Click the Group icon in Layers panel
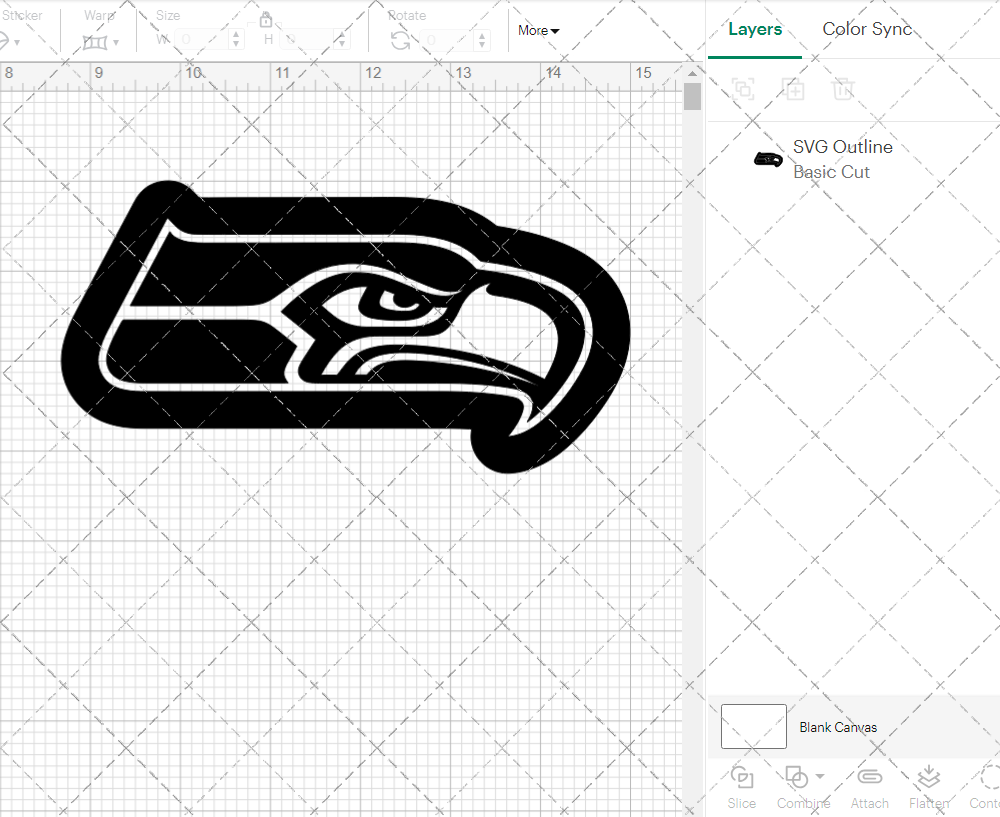1000x817 pixels. (x=742, y=89)
